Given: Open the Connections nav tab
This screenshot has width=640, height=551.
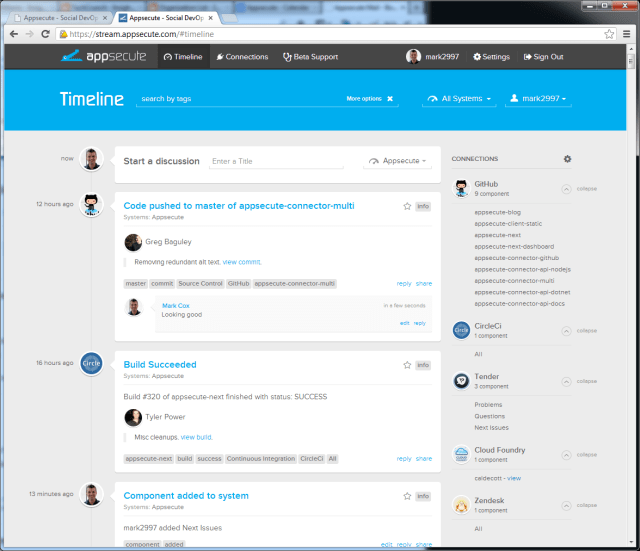Looking at the screenshot, I should tap(242, 57).
